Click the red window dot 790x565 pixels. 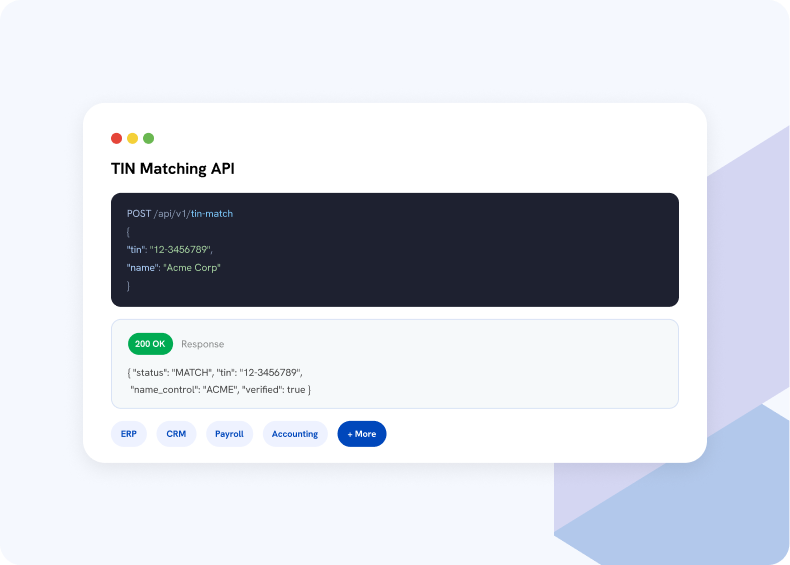(116, 138)
